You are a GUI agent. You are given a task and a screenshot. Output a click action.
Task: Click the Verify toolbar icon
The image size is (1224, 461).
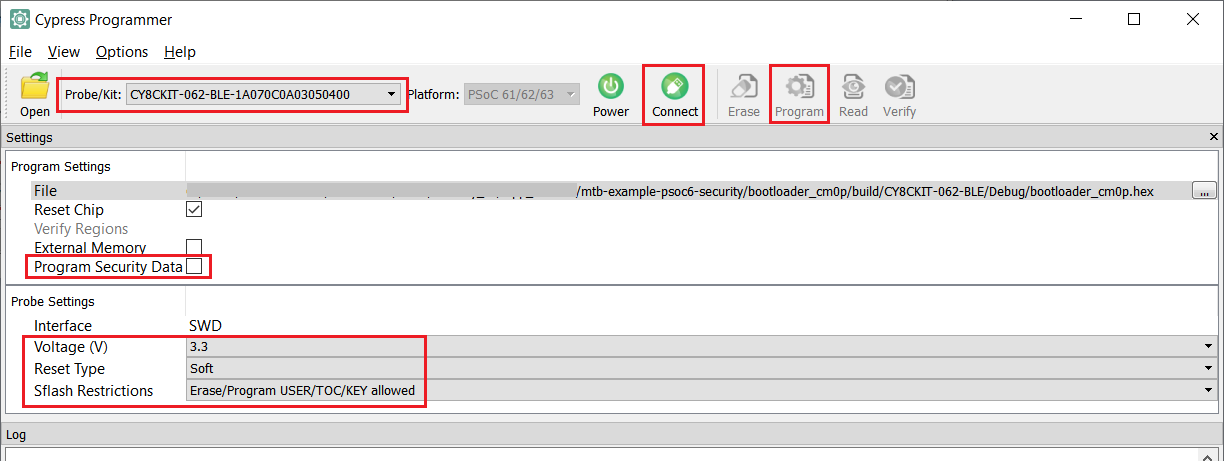[x=899, y=86]
